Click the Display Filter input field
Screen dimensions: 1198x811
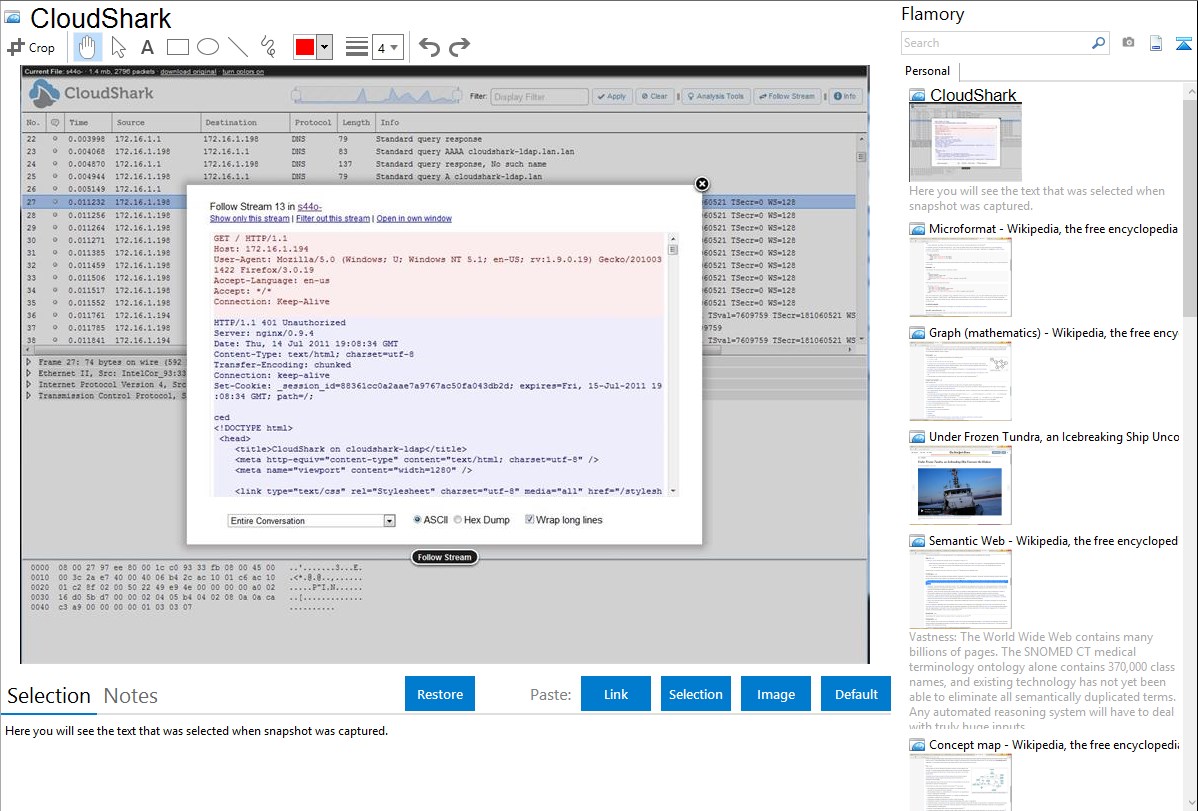tap(539, 97)
